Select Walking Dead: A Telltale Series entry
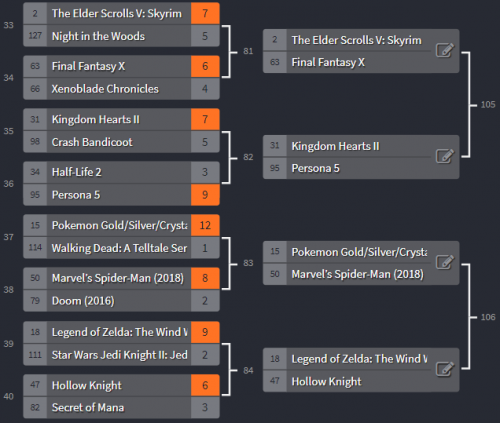Image resolution: width=500 pixels, height=423 pixels. point(121,248)
